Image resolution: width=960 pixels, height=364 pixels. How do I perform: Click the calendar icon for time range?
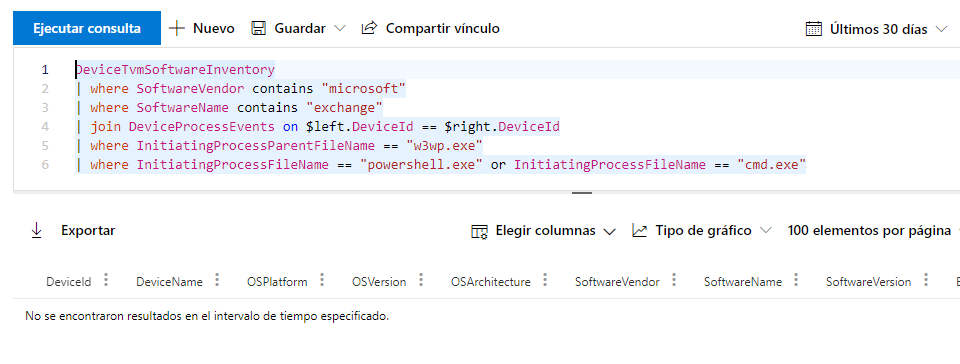[814, 29]
